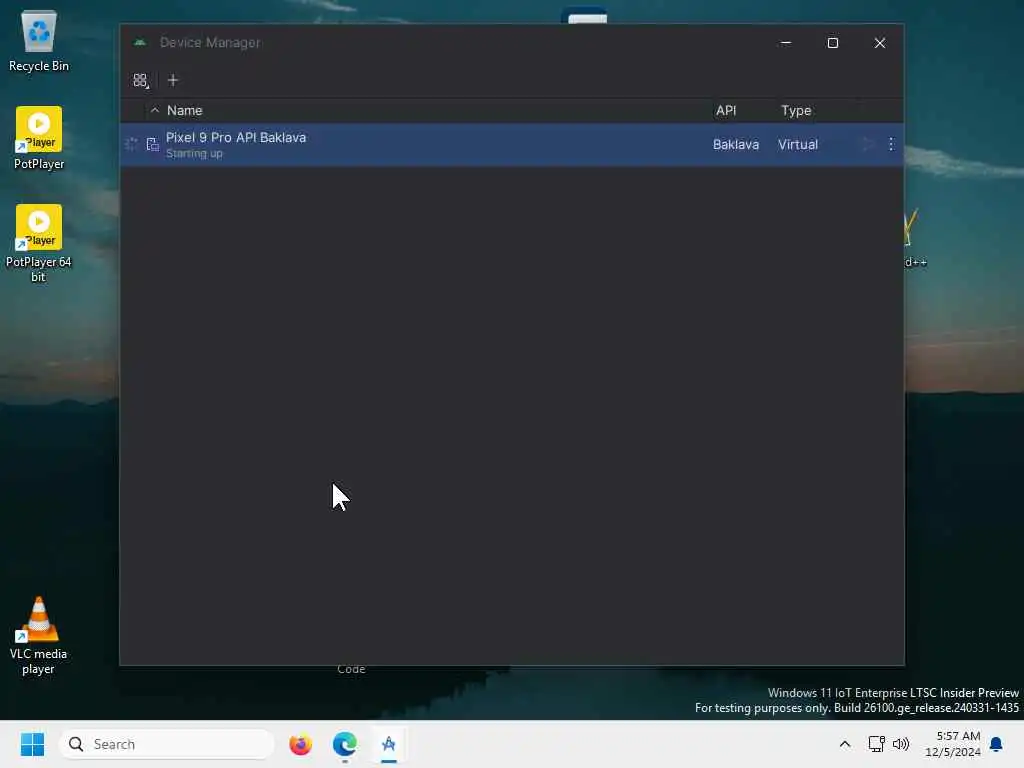Click the Android icon in Device Manager title bar
Viewport: 1024px width, 768px height.
tap(140, 42)
